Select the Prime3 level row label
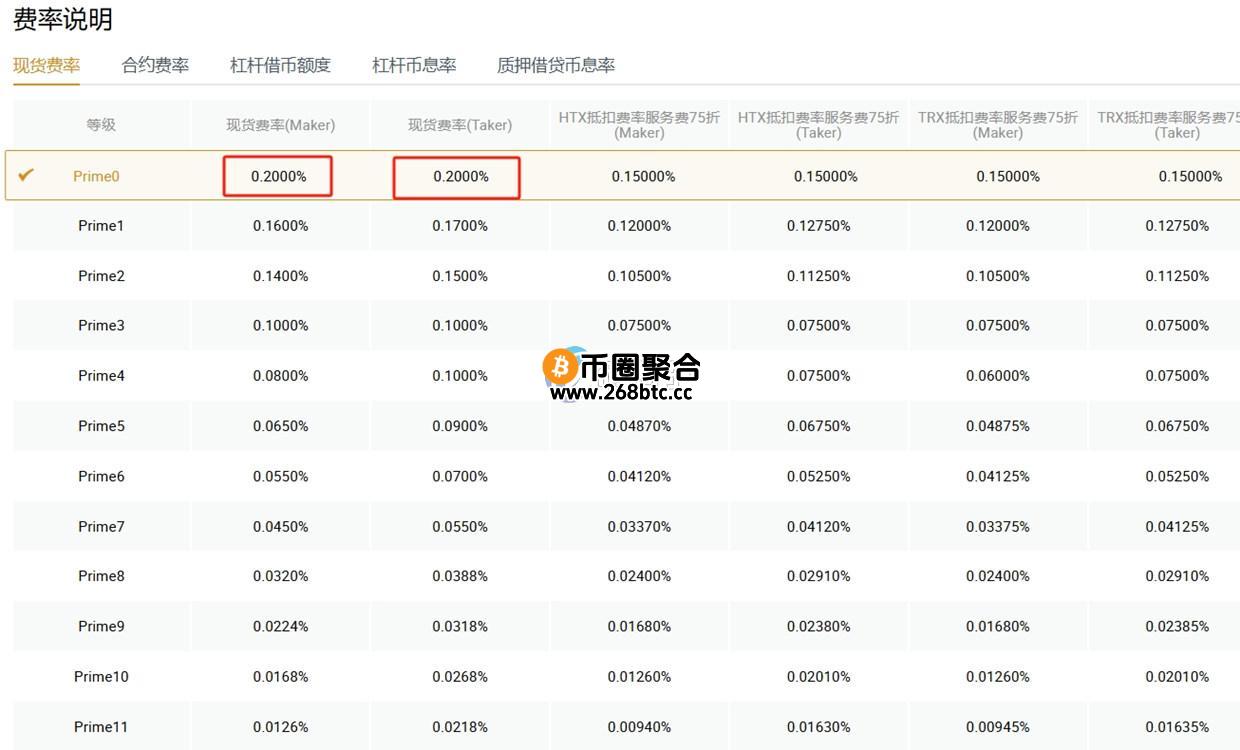The image size is (1240, 750). 101,326
